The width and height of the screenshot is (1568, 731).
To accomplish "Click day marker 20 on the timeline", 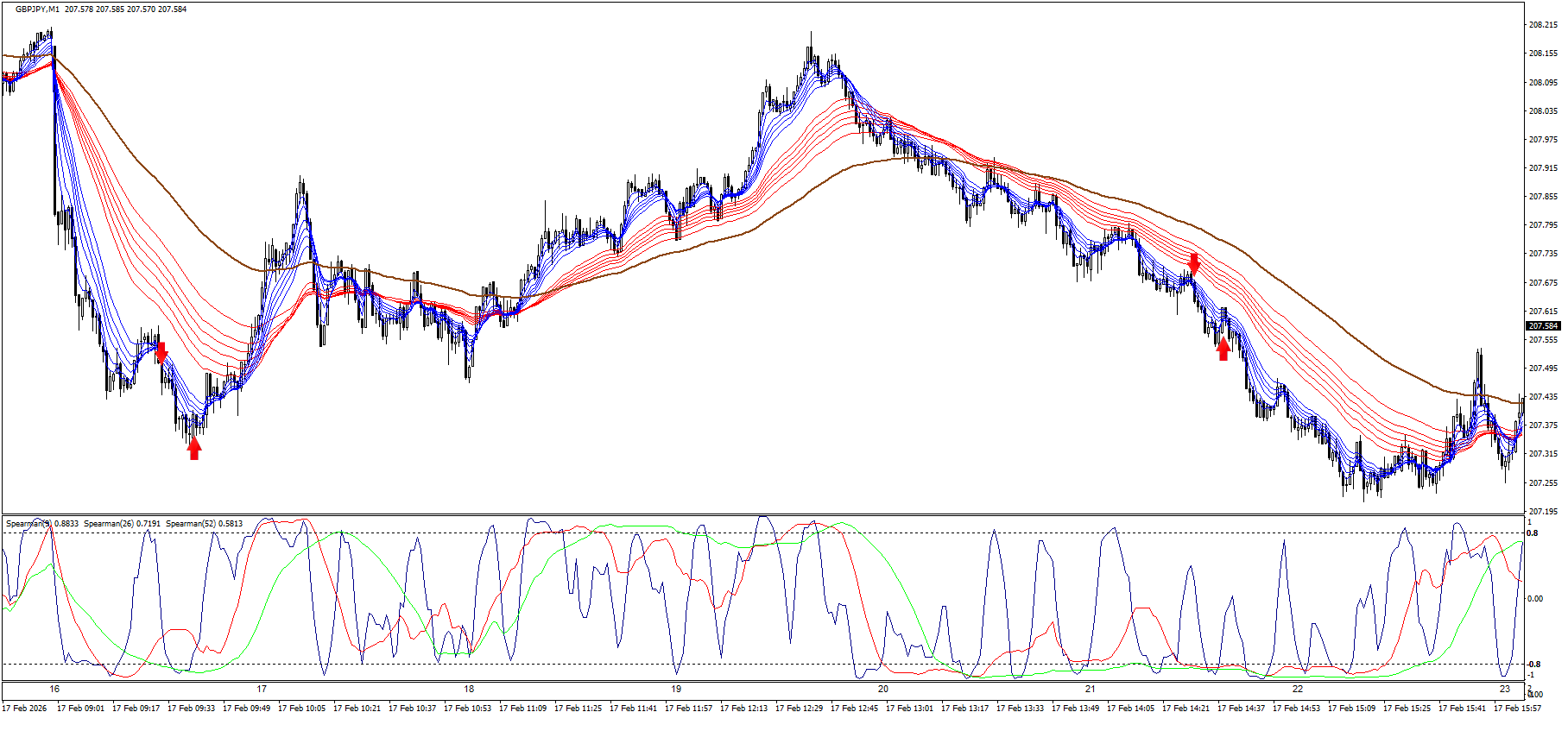I will pyautogui.click(x=882, y=689).
